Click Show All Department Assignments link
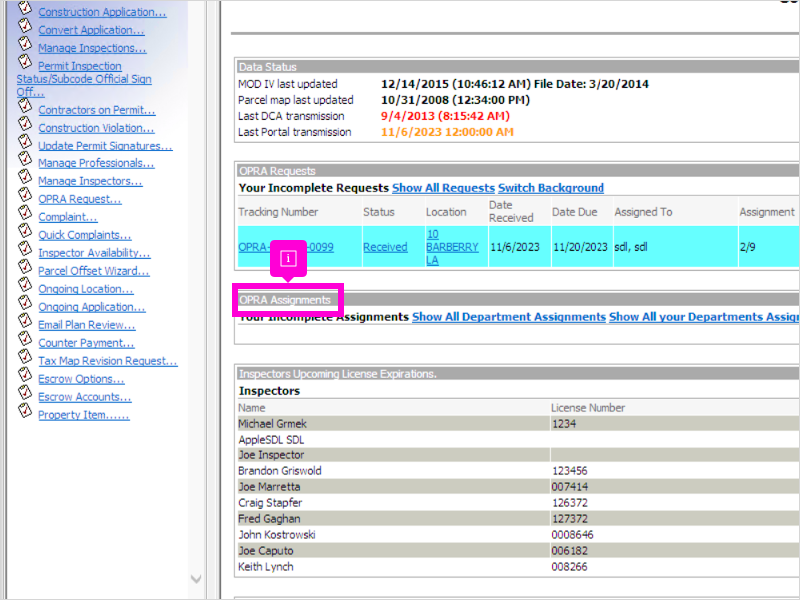The height and width of the screenshot is (600, 800). point(509,317)
